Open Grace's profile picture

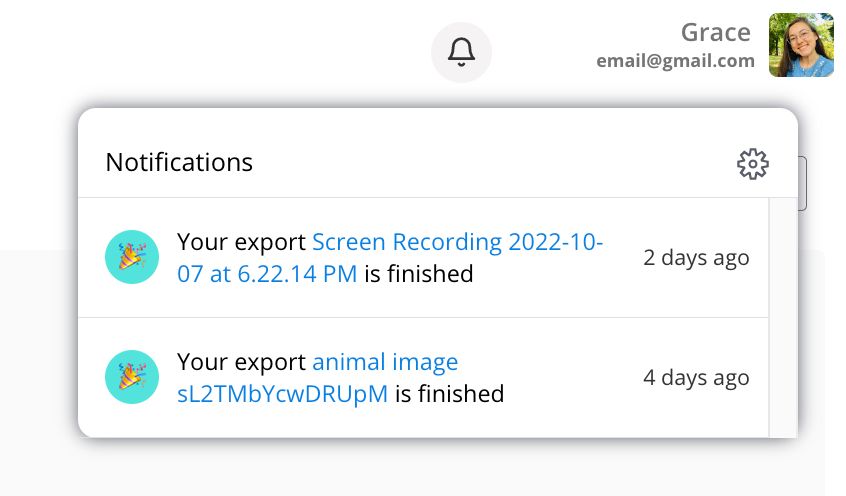(801, 45)
